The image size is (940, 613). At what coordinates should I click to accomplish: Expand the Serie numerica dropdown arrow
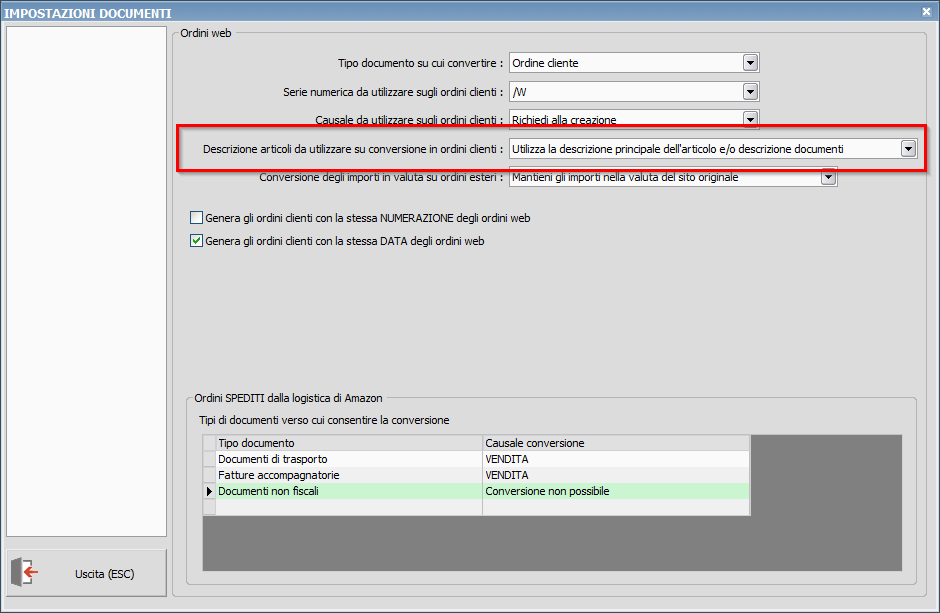click(x=750, y=92)
